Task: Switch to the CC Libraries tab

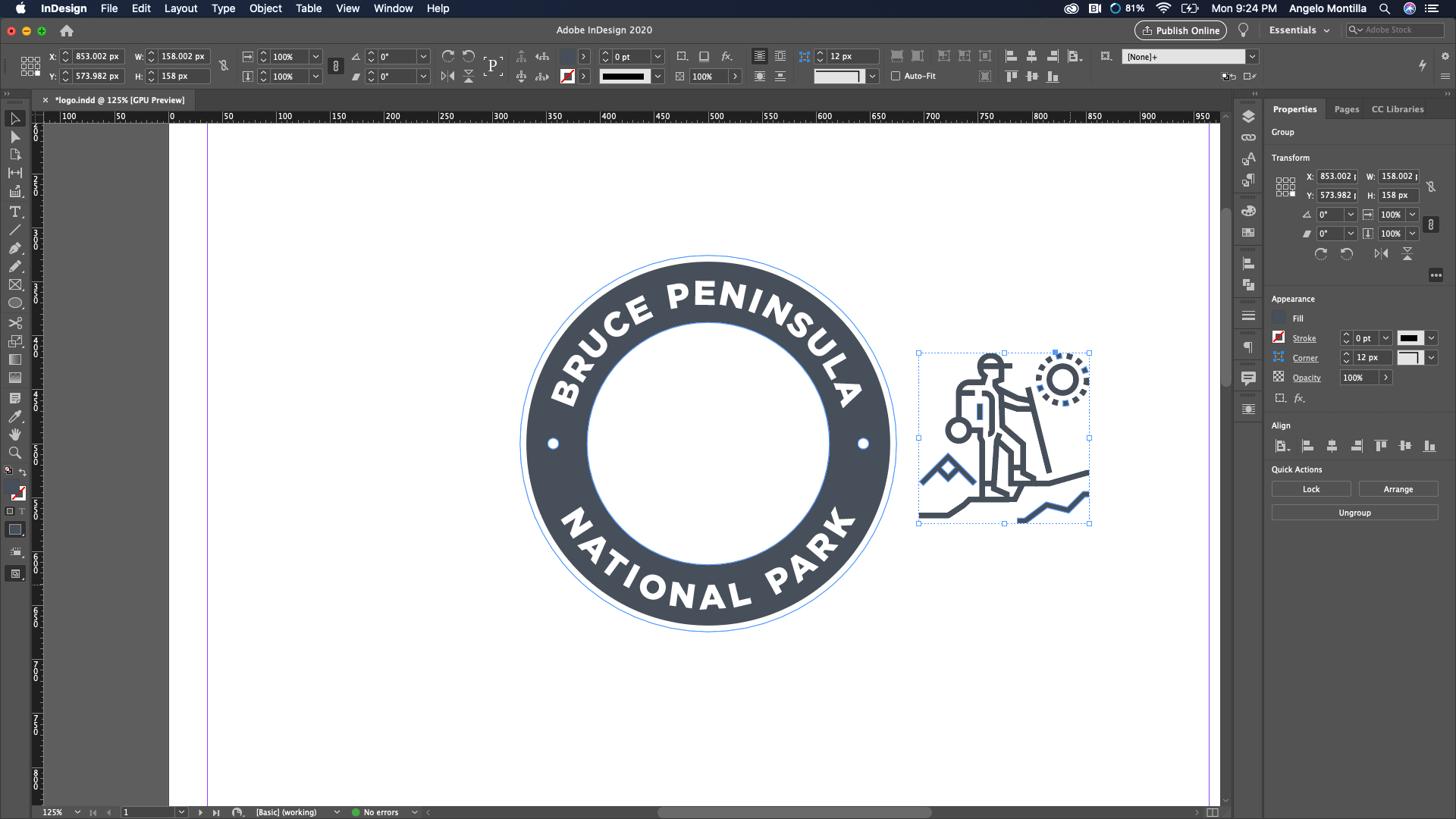Action: pos(1398,109)
